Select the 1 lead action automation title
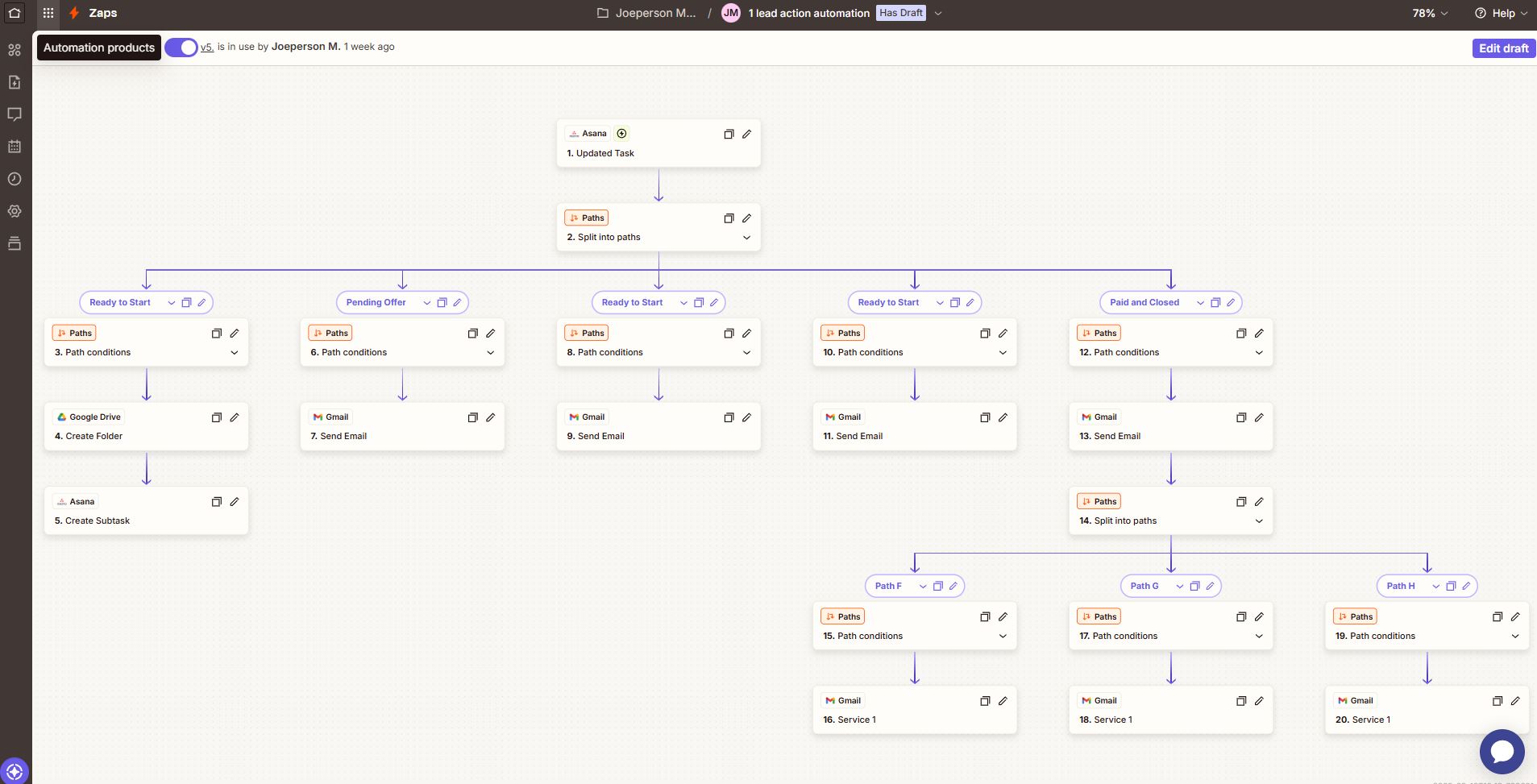1537x784 pixels. click(808, 13)
